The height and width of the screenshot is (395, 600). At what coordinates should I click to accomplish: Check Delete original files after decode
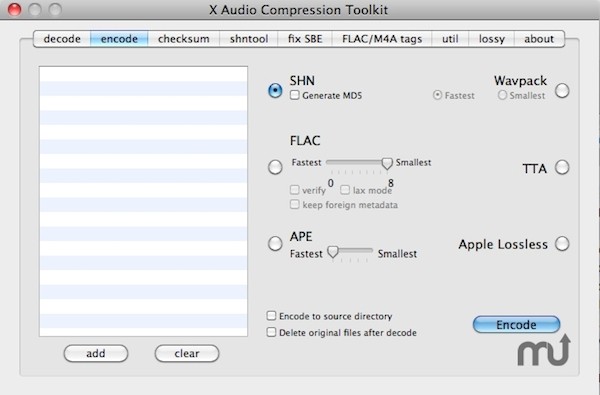(271, 332)
